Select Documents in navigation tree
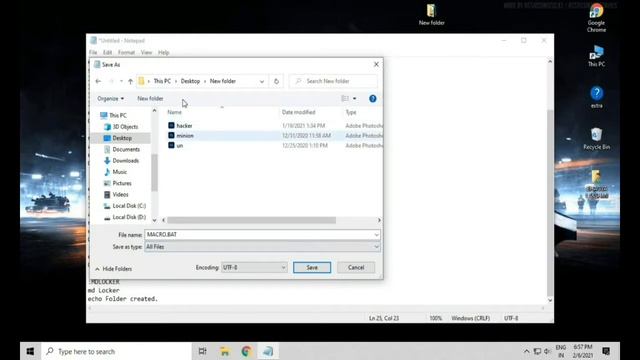 point(122,149)
